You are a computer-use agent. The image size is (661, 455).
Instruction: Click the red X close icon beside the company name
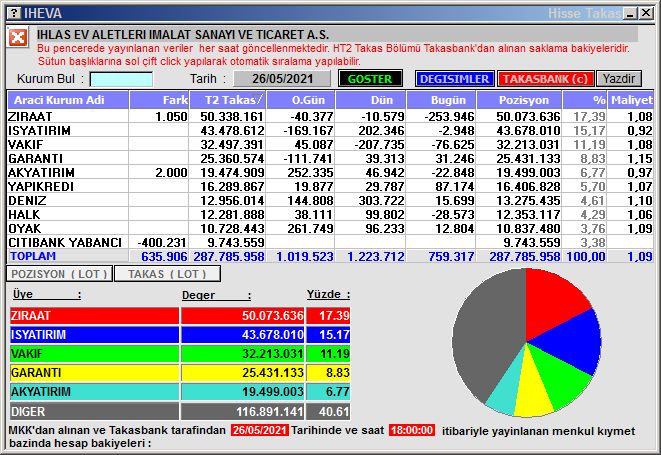(18, 37)
